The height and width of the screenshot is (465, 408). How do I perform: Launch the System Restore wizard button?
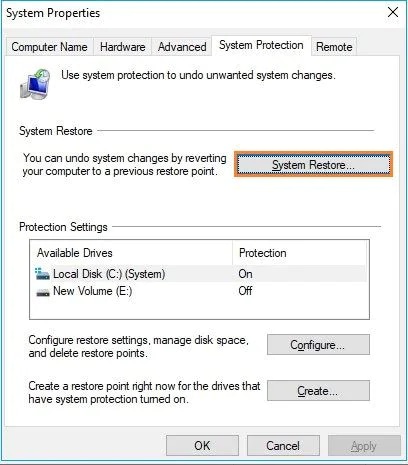313,164
